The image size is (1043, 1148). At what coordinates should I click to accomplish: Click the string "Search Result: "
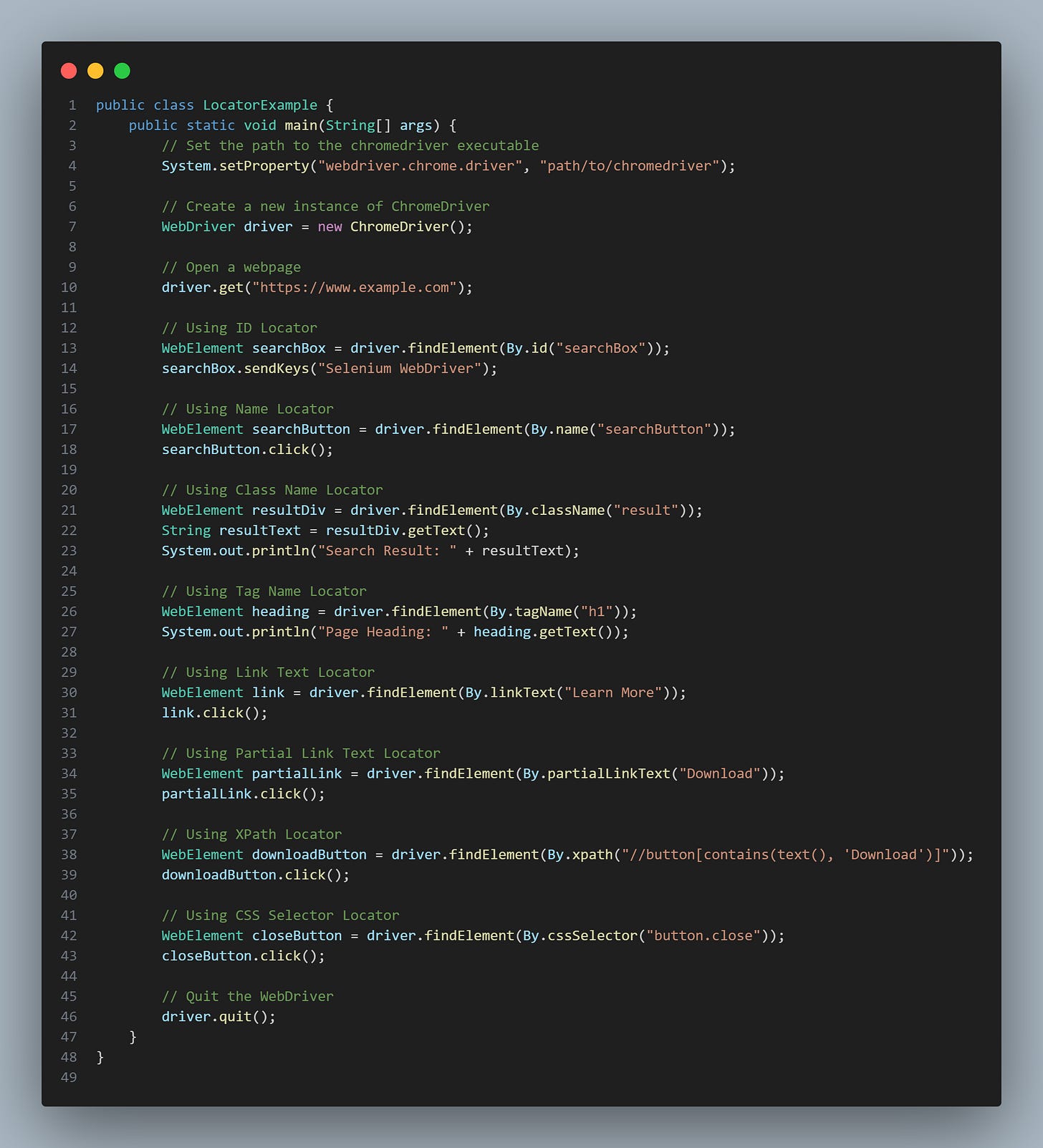tap(388, 551)
